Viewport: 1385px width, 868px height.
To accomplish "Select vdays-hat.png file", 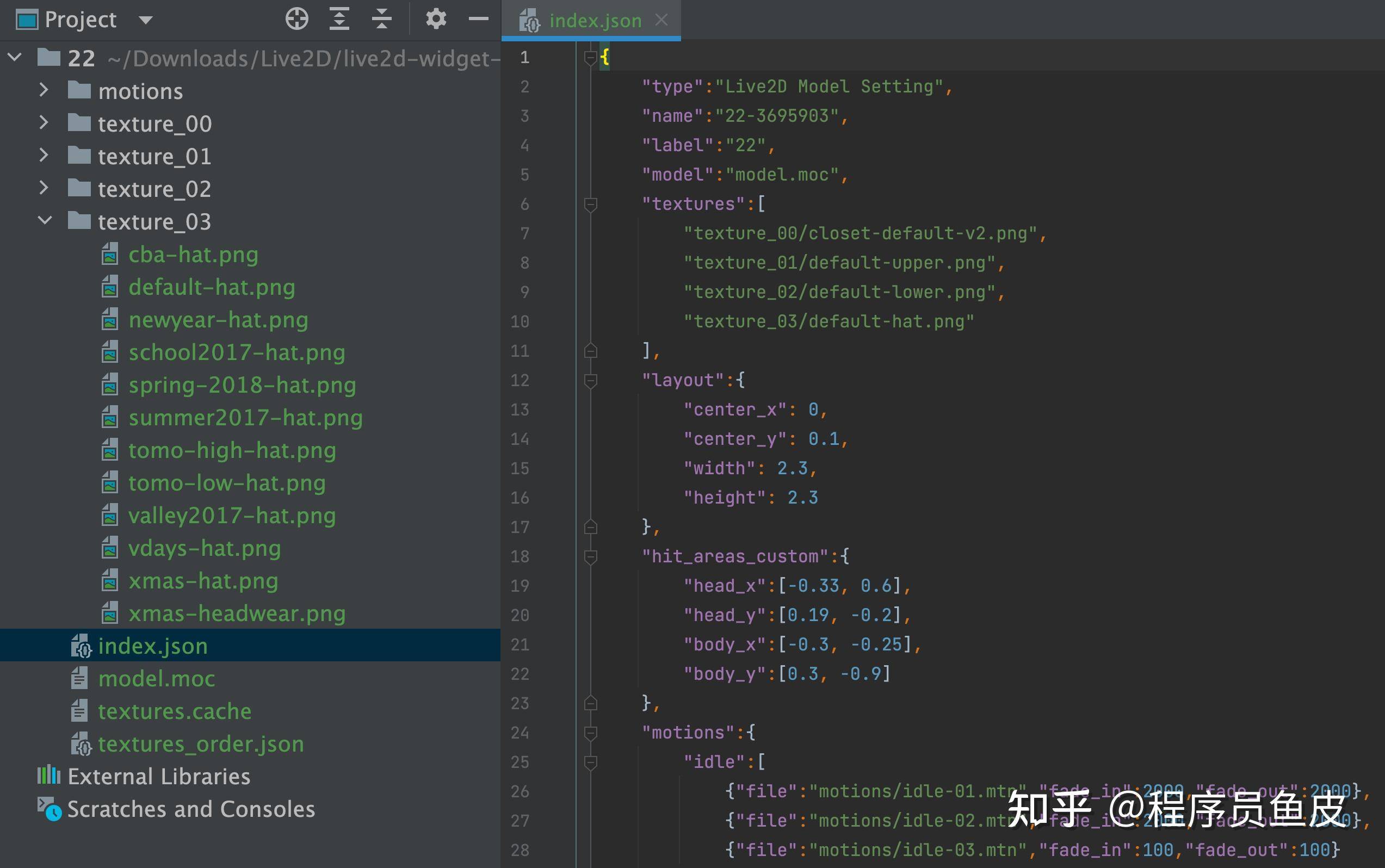I will click(205, 549).
